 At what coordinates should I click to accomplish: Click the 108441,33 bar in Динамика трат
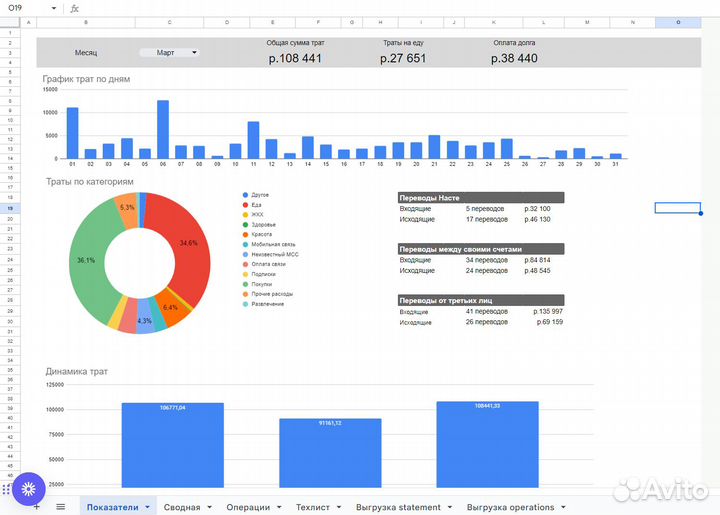[487, 444]
